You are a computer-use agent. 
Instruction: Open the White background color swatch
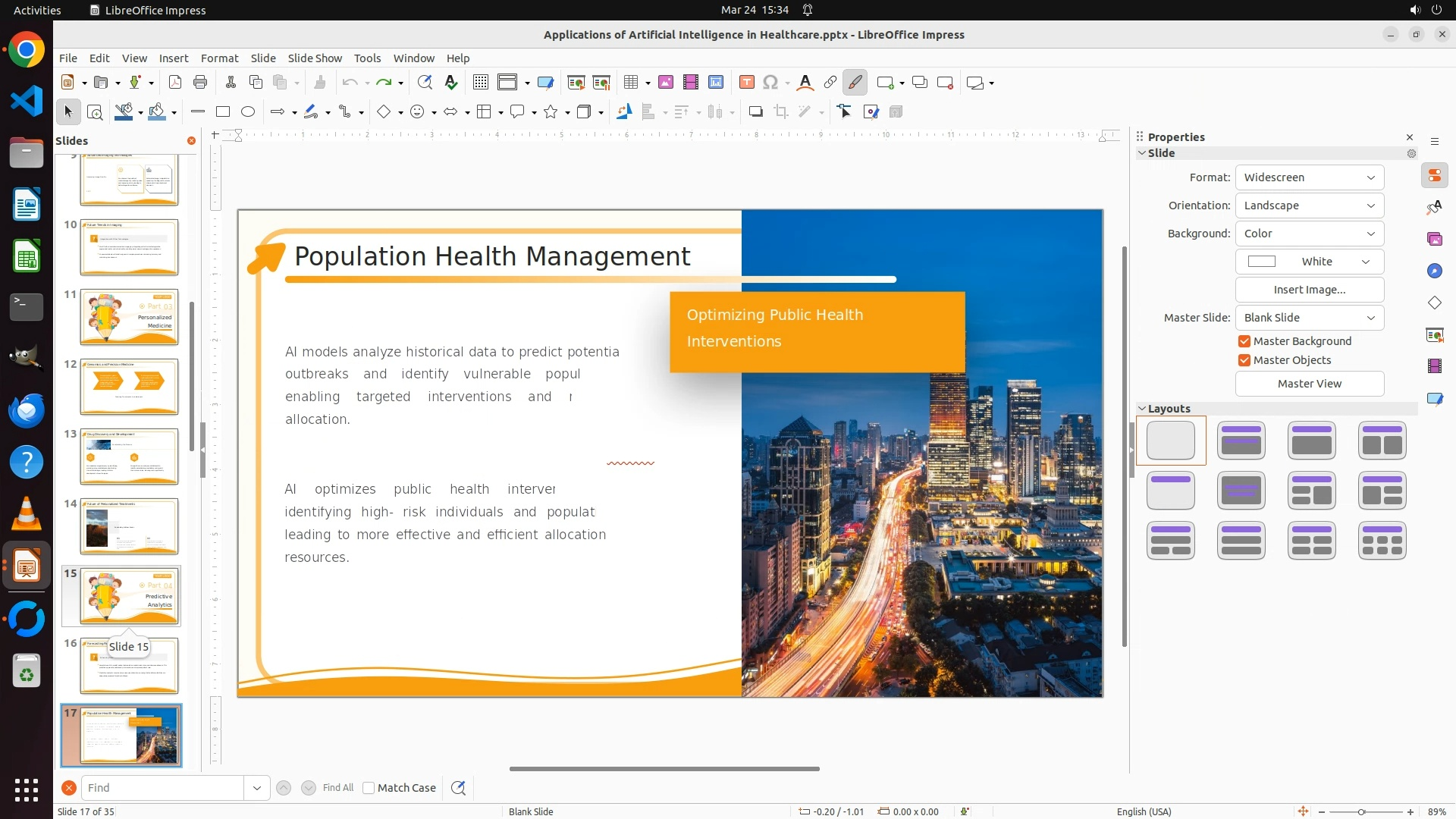pyautogui.click(x=1309, y=262)
